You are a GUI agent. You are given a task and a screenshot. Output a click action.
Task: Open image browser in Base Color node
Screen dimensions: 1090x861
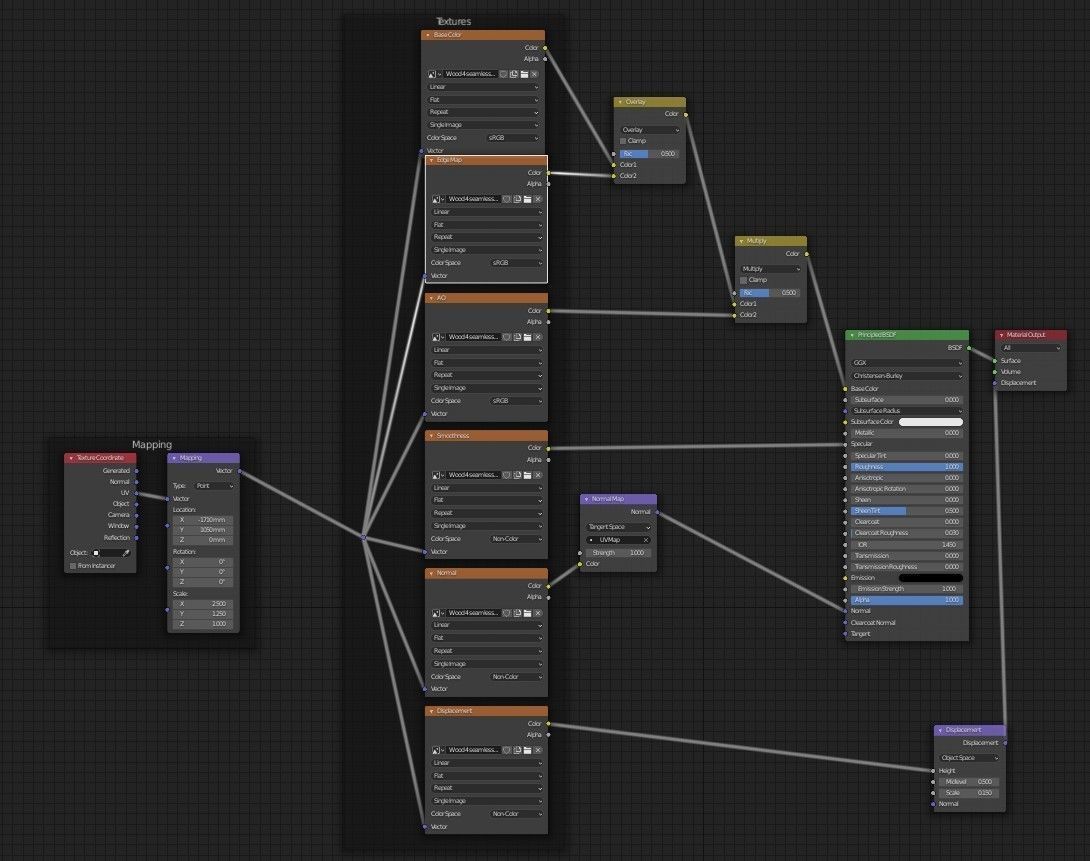[434, 74]
